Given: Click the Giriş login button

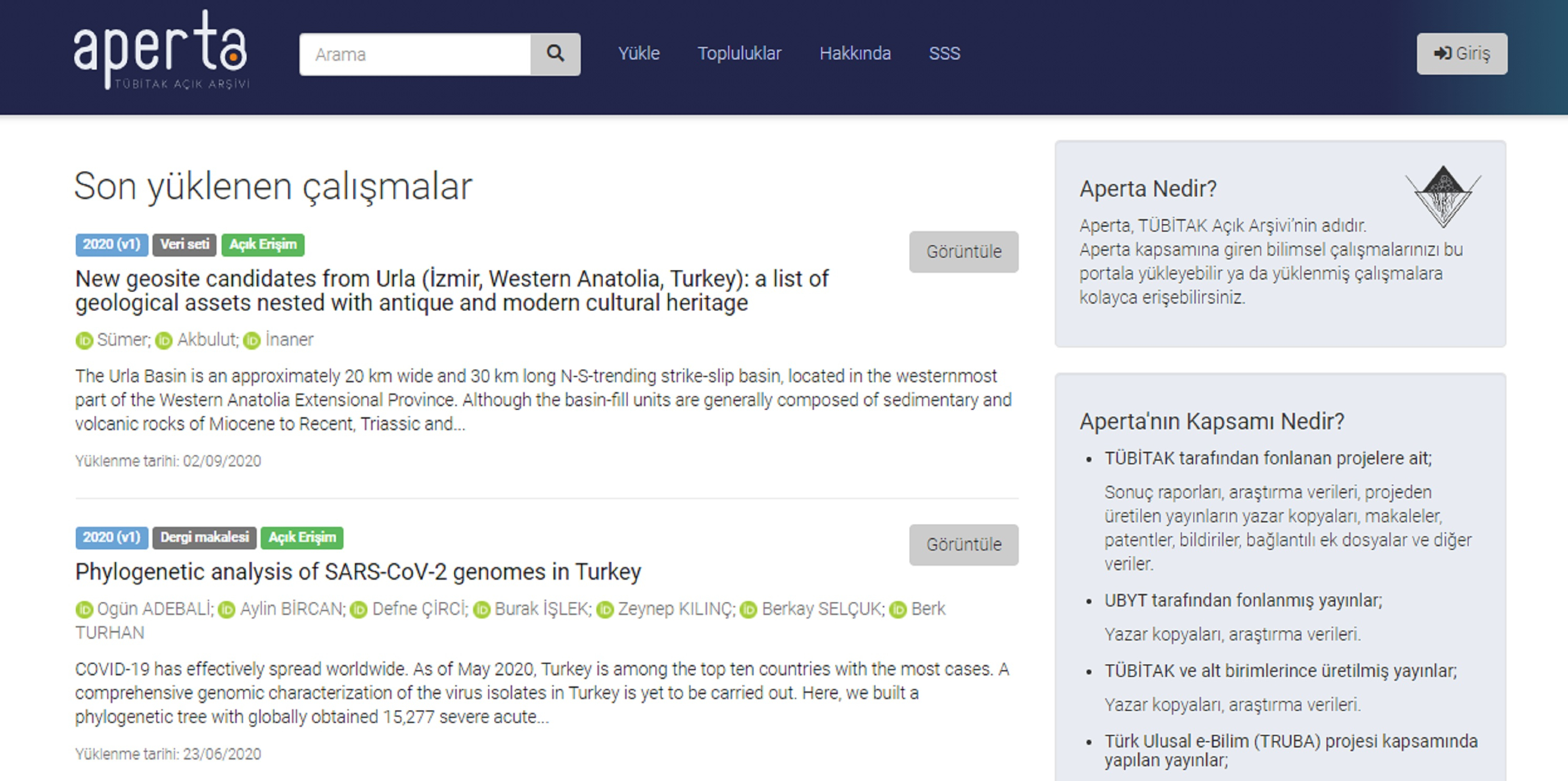Looking at the screenshot, I should coord(1461,53).
